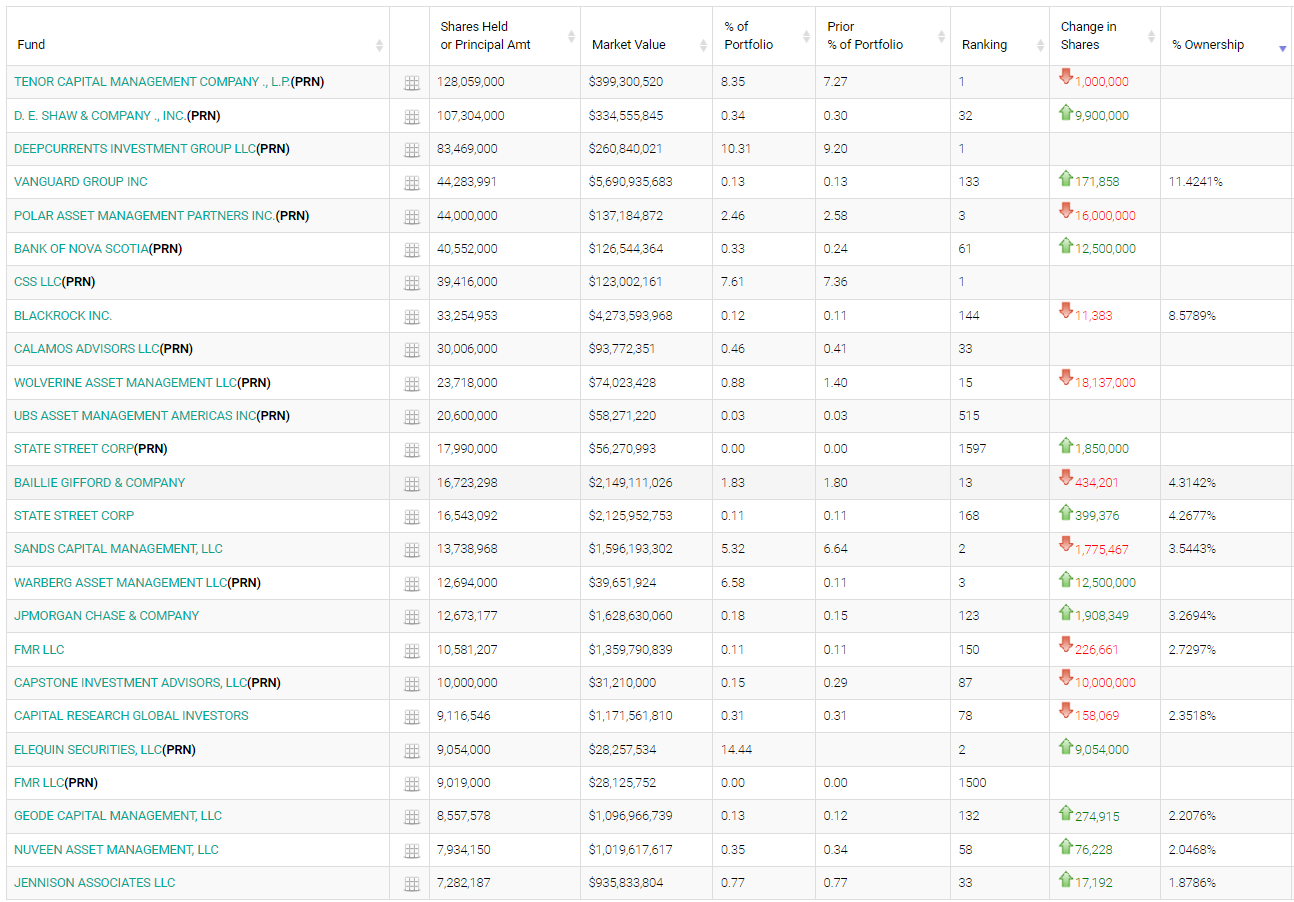The image size is (1294, 902).
Task: Click red down arrow beside 1,000,000 change
Action: tap(1066, 77)
